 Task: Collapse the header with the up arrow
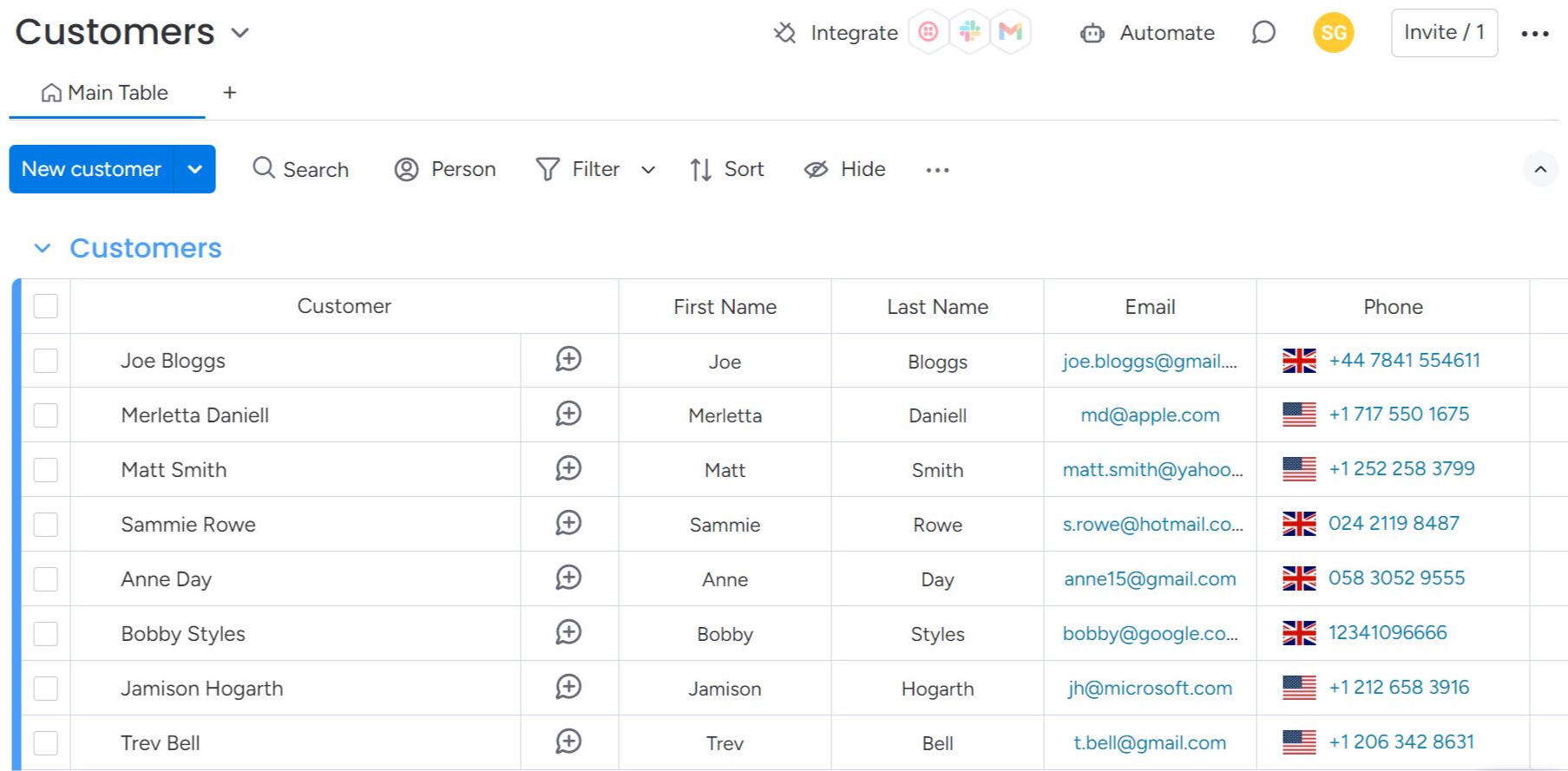[x=1540, y=169]
